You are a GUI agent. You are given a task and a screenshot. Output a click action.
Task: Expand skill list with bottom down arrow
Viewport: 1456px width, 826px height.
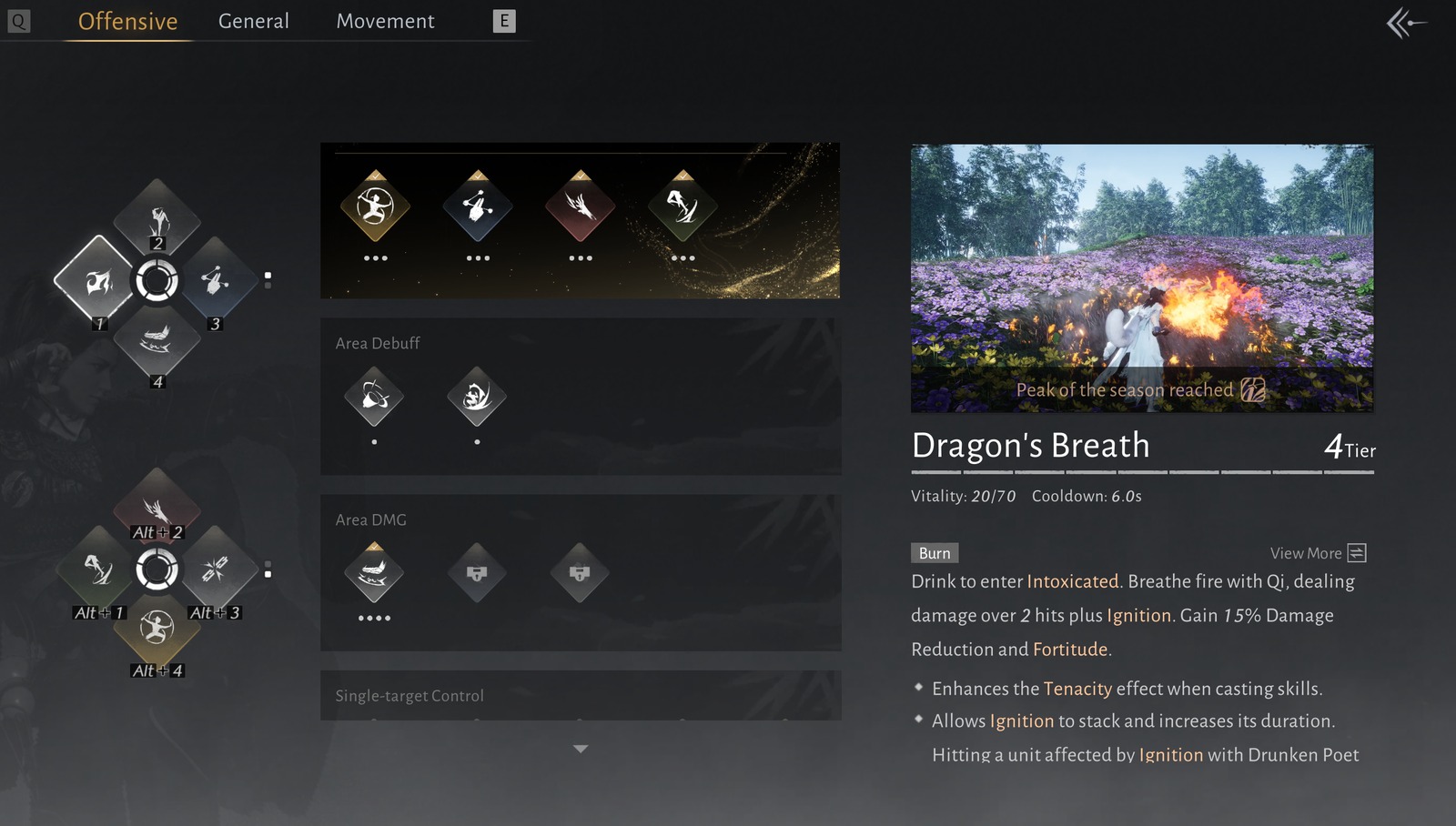581,749
